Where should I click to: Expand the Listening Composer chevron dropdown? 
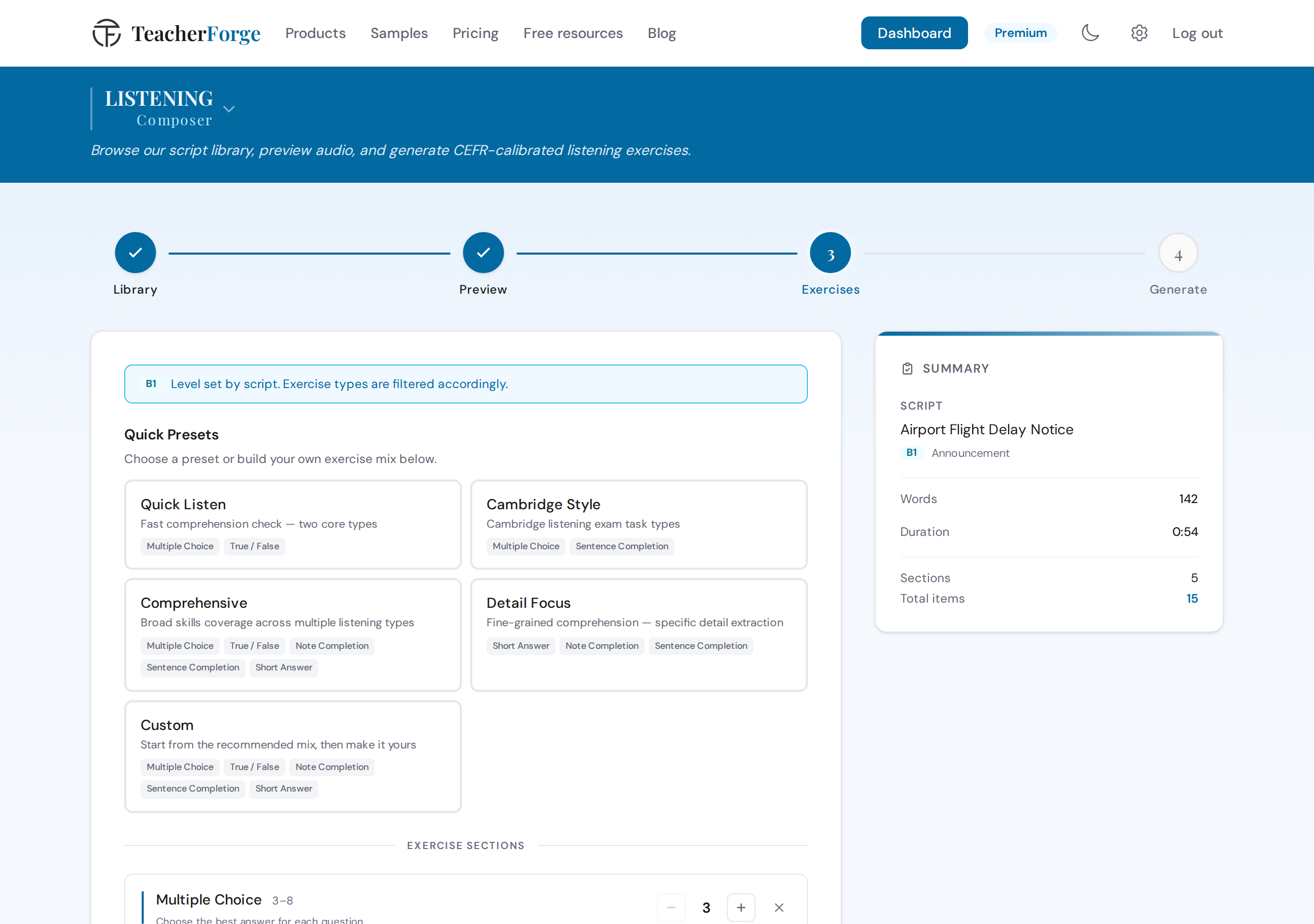[x=229, y=109]
